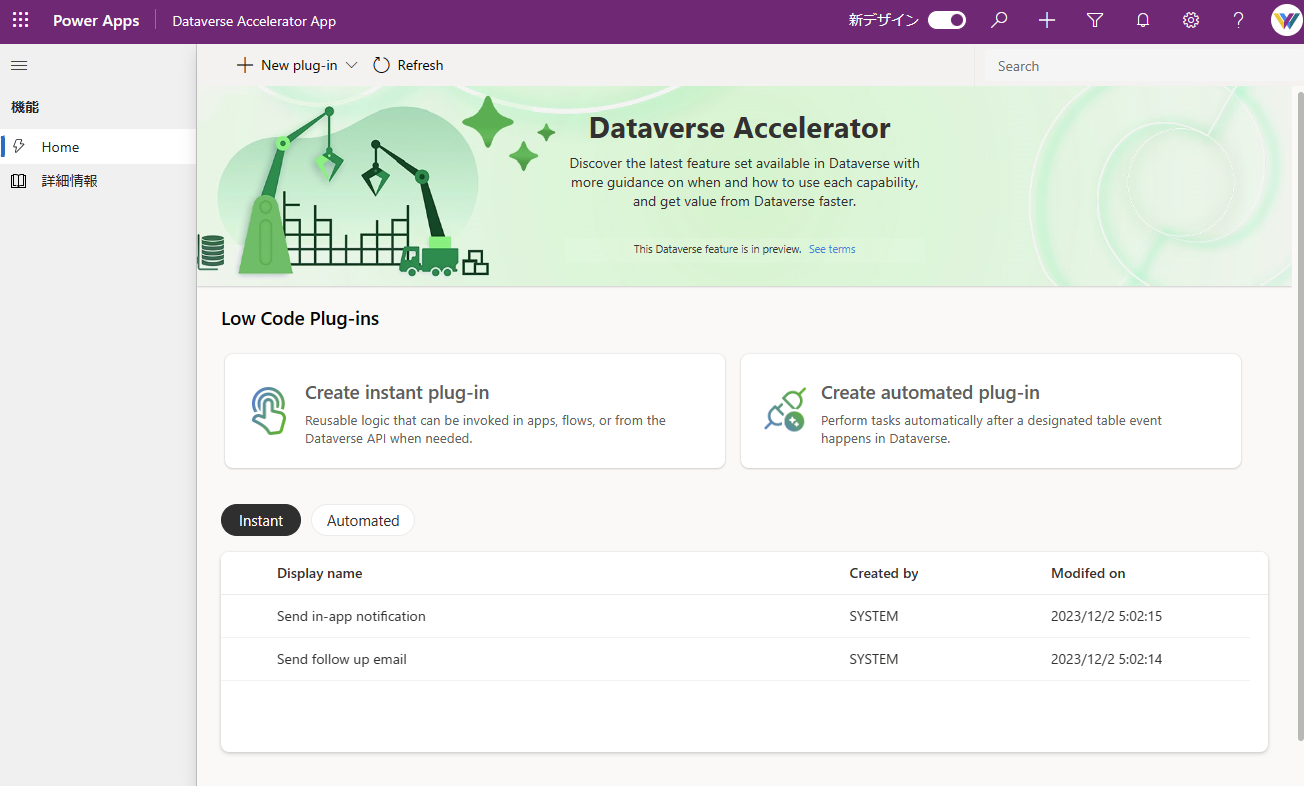1304x786 pixels.
Task: Open the 詳細情報 sidebar item
Action: [x=69, y=180]
